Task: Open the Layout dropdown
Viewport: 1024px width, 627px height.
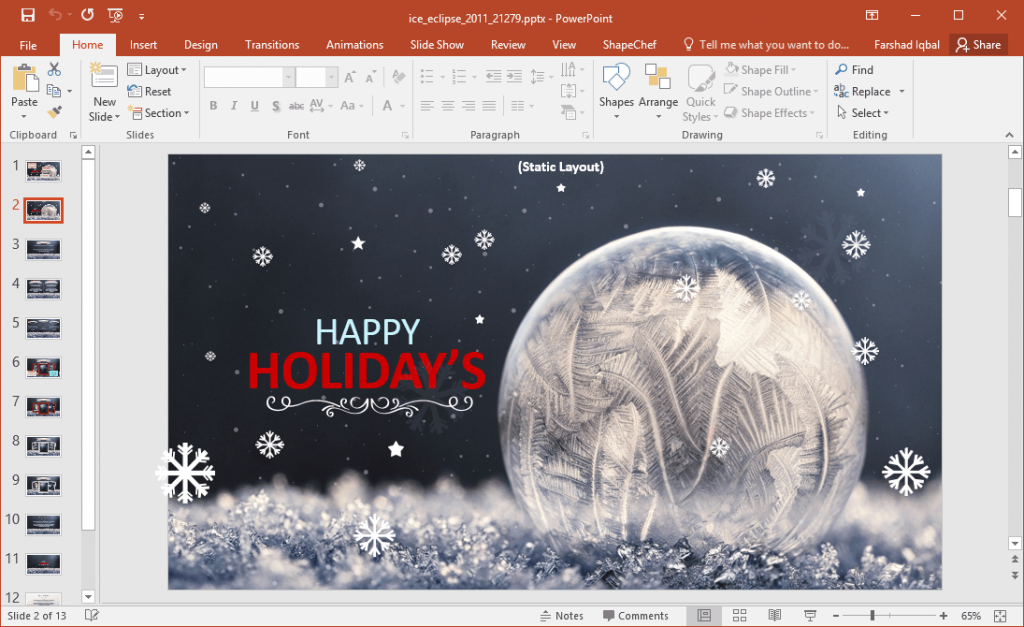Action: (158, 69)
